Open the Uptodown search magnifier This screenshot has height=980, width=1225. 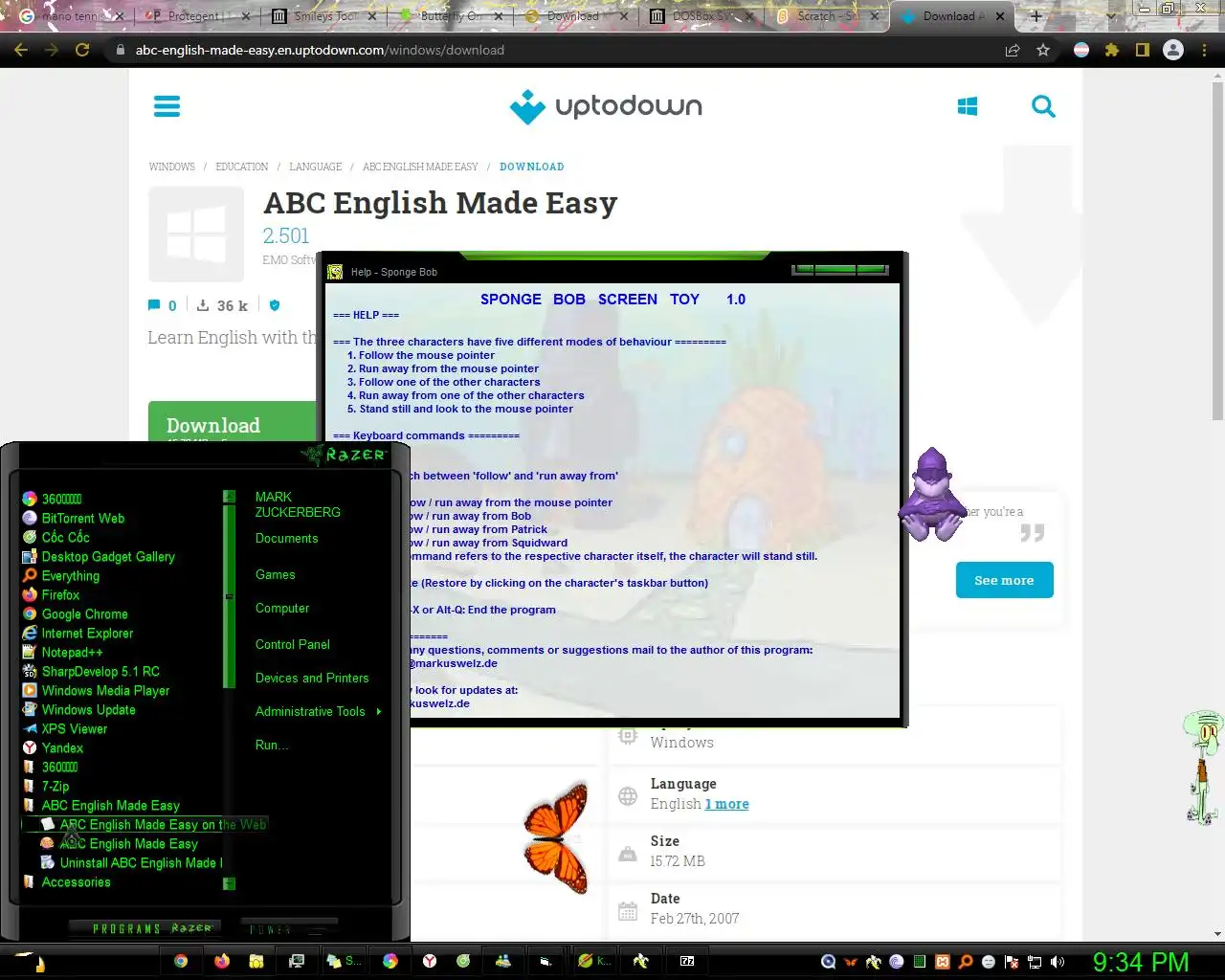point(1043,106)
